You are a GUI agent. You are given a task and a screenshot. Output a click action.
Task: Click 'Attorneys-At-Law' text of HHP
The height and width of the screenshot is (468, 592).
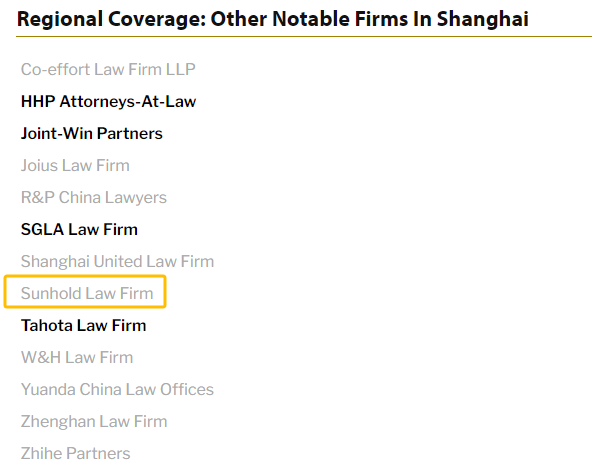point(128,102)
